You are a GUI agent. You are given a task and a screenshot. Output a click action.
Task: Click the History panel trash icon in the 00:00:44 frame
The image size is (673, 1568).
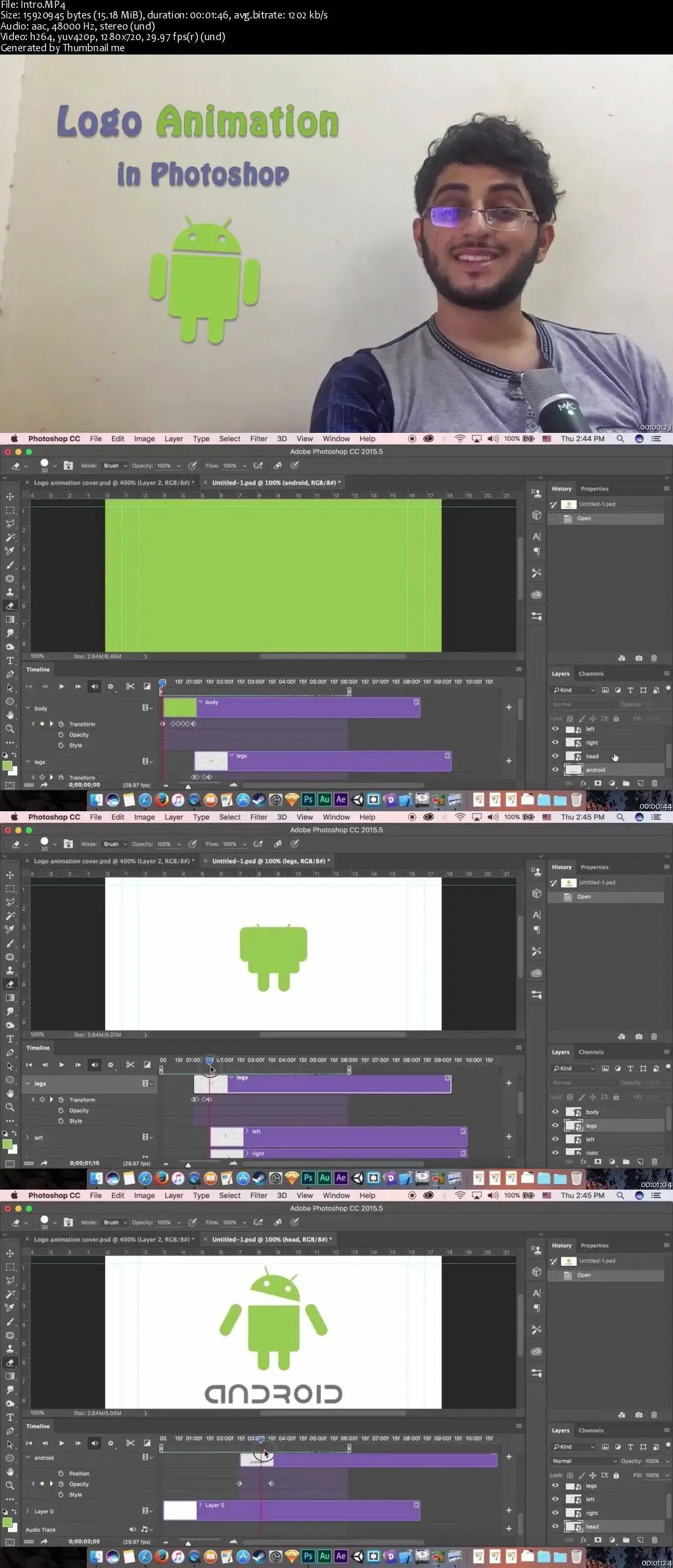(654, 658)
